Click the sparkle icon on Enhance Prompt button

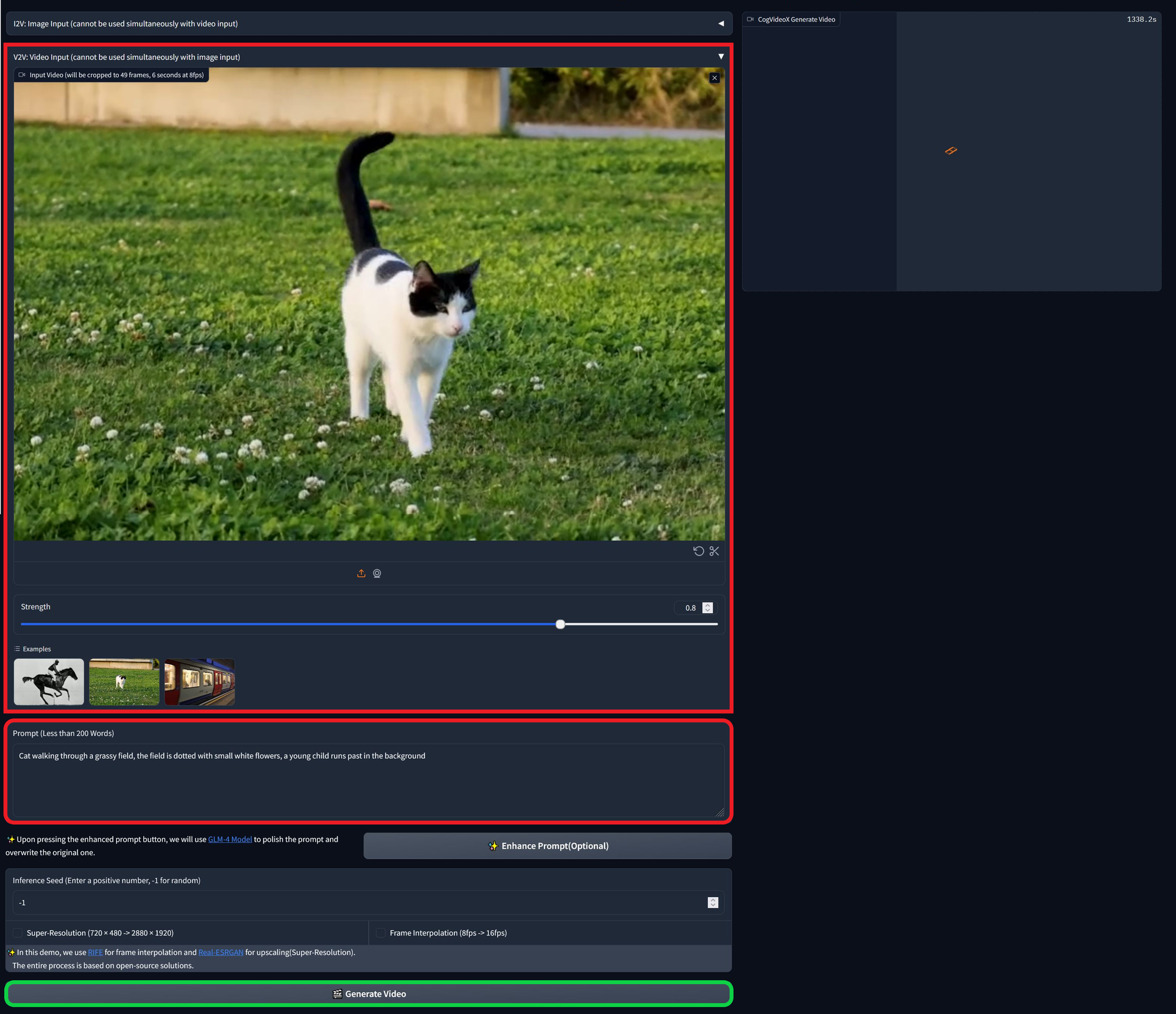click(493, 846)
